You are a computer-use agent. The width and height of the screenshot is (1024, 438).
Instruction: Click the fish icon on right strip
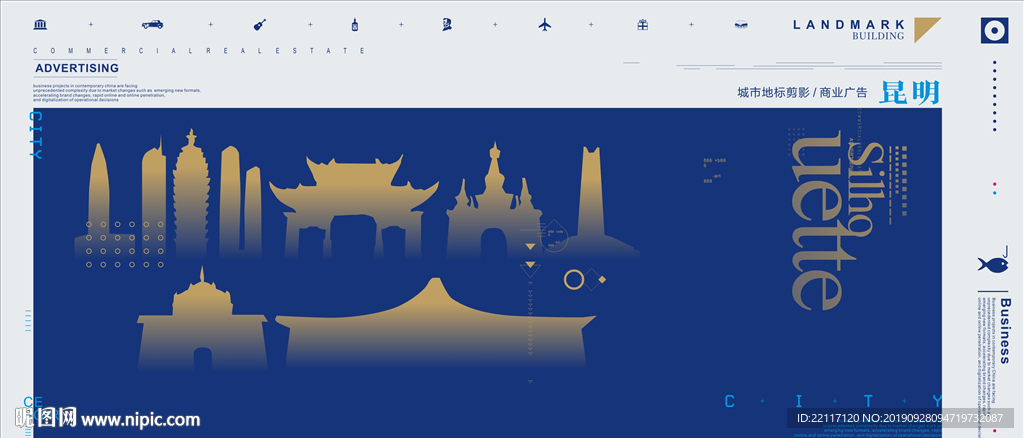[x=992, y=264]
